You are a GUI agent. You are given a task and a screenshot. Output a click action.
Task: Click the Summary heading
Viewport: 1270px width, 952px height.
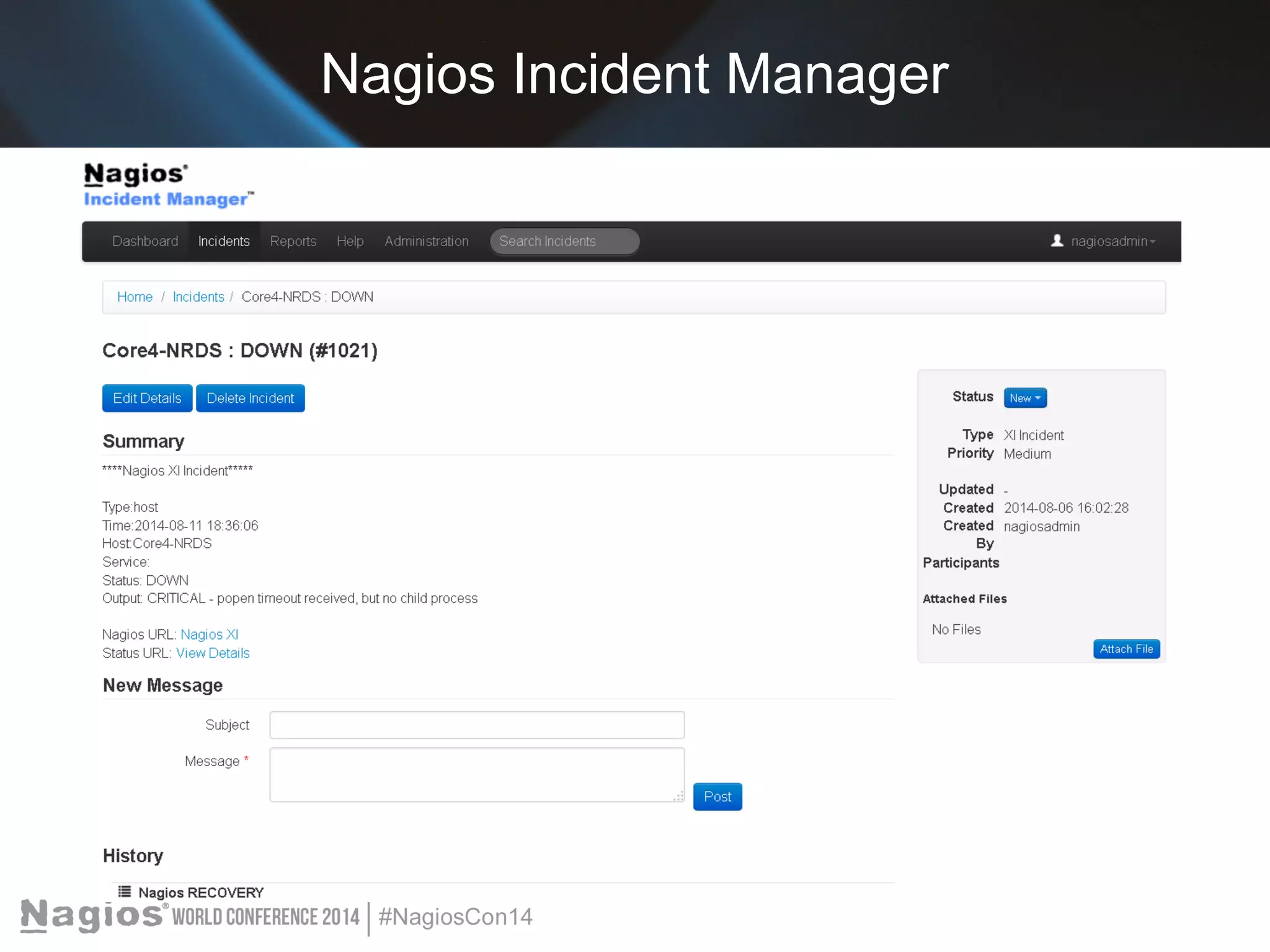tap(143, 441)
